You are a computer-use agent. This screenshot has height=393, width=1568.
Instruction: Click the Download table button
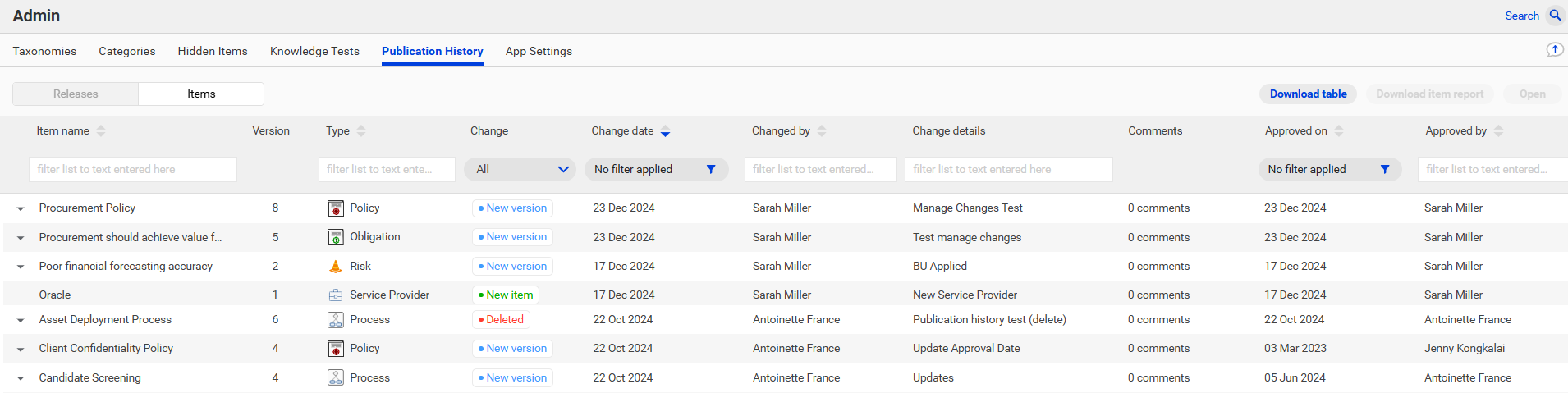coord(1308,94)
